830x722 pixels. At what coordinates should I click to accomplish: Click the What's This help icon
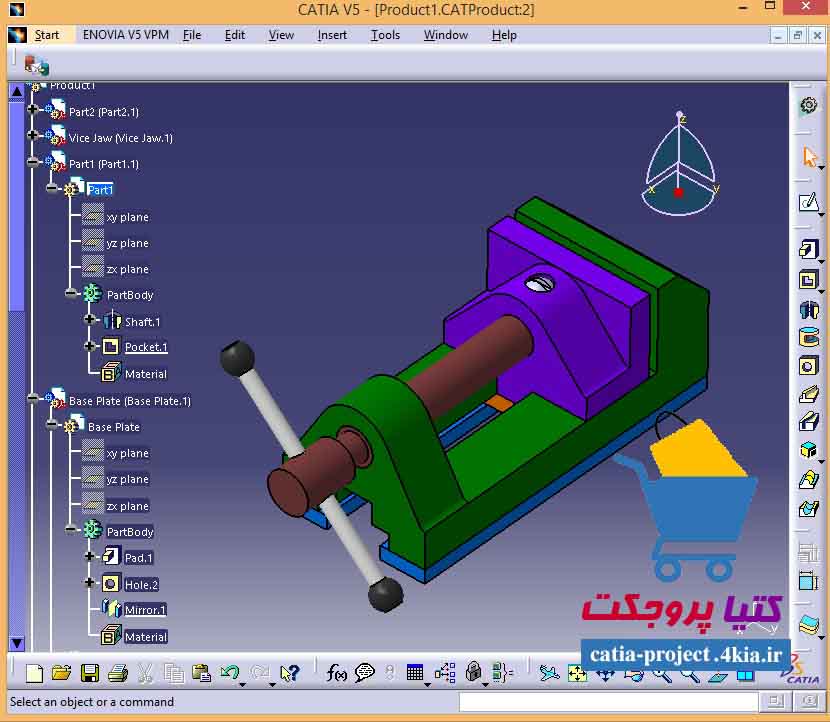click(290, 673)
